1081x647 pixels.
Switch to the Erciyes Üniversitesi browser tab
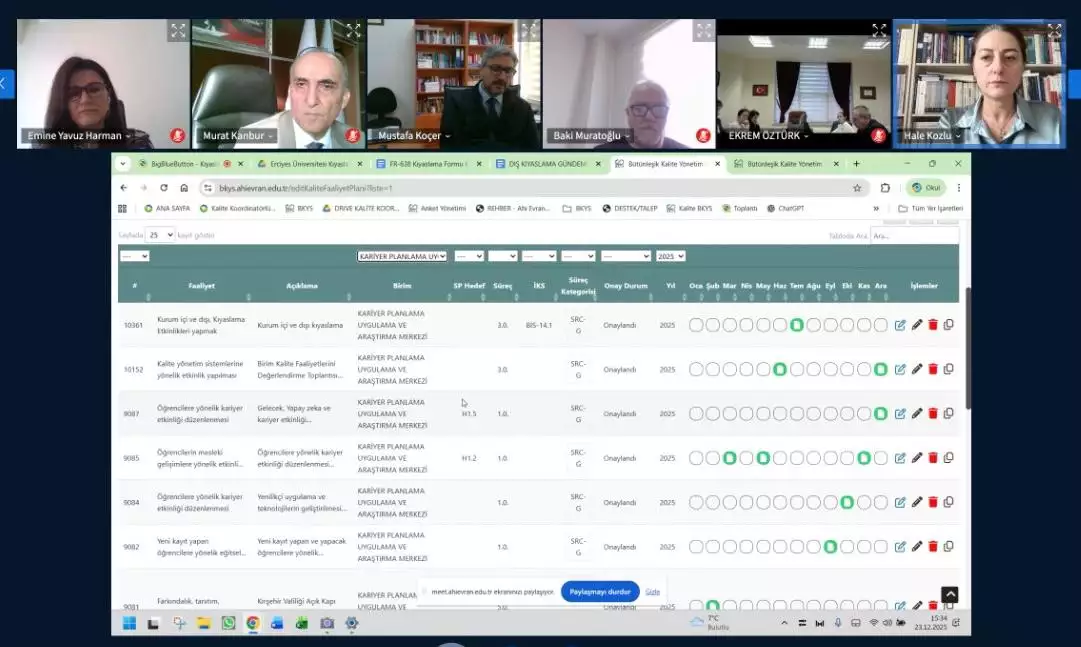[303, 164]
